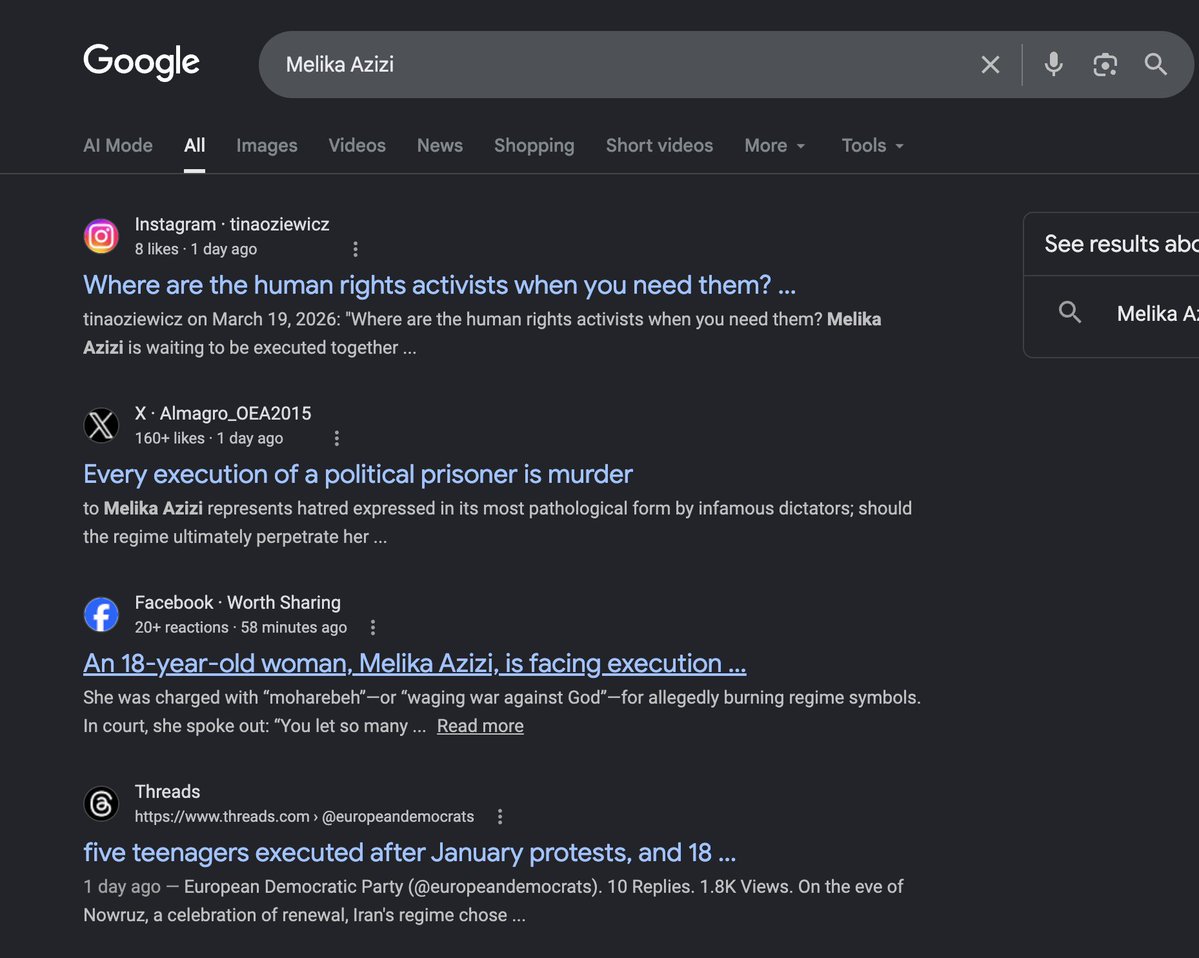Click the Instagram favicon of the first result
The width and height of the screenshot is (1199, 958).
[101, 236]
